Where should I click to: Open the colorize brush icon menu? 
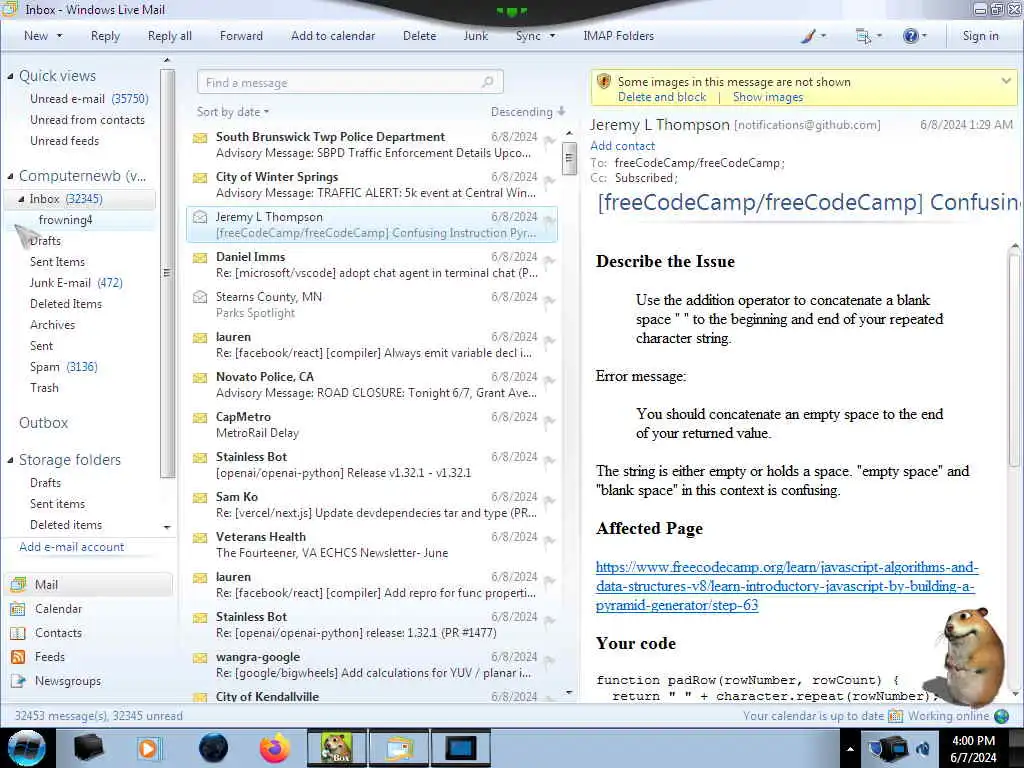pos(808,36)
